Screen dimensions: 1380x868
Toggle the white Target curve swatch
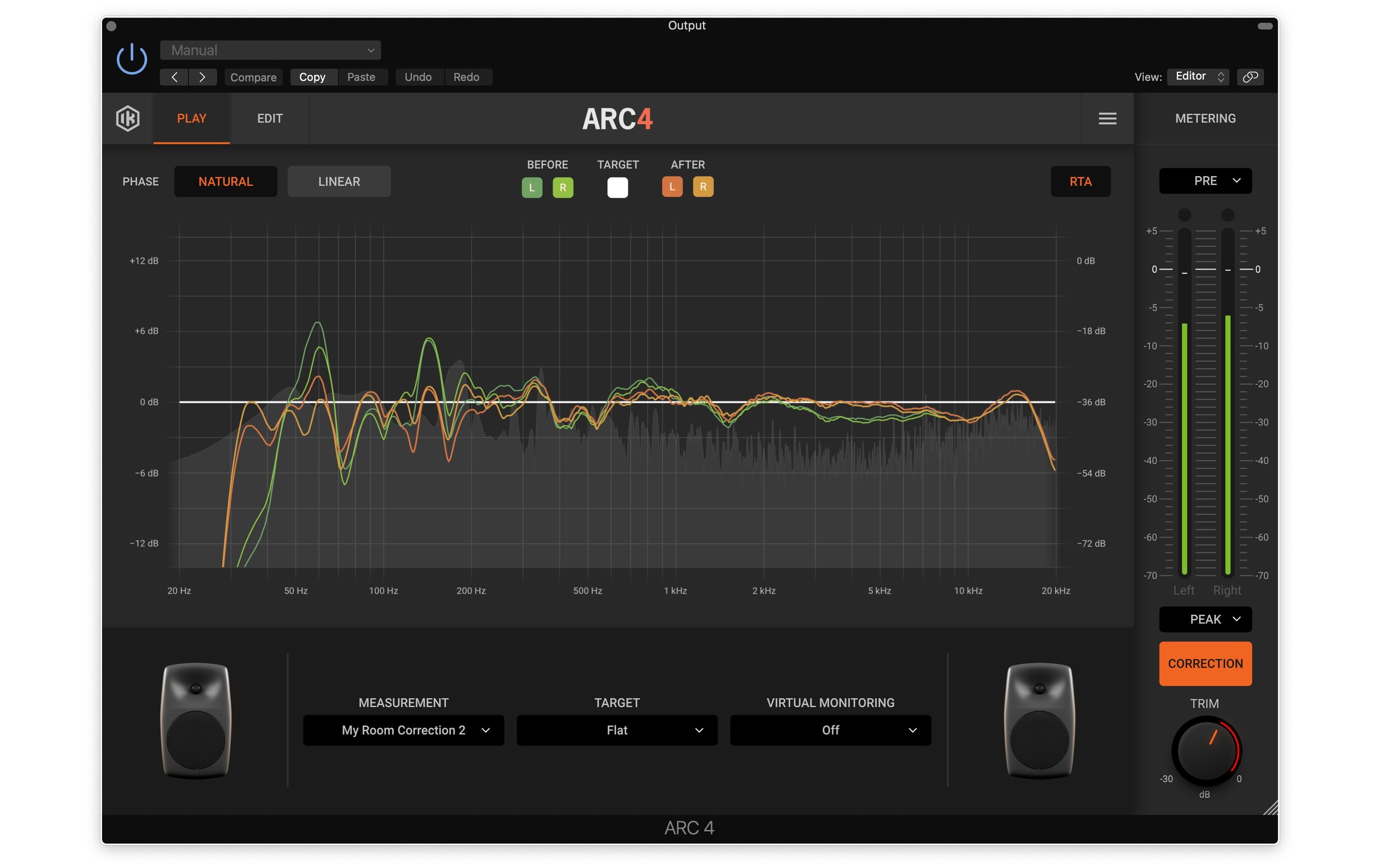[617, 188]
